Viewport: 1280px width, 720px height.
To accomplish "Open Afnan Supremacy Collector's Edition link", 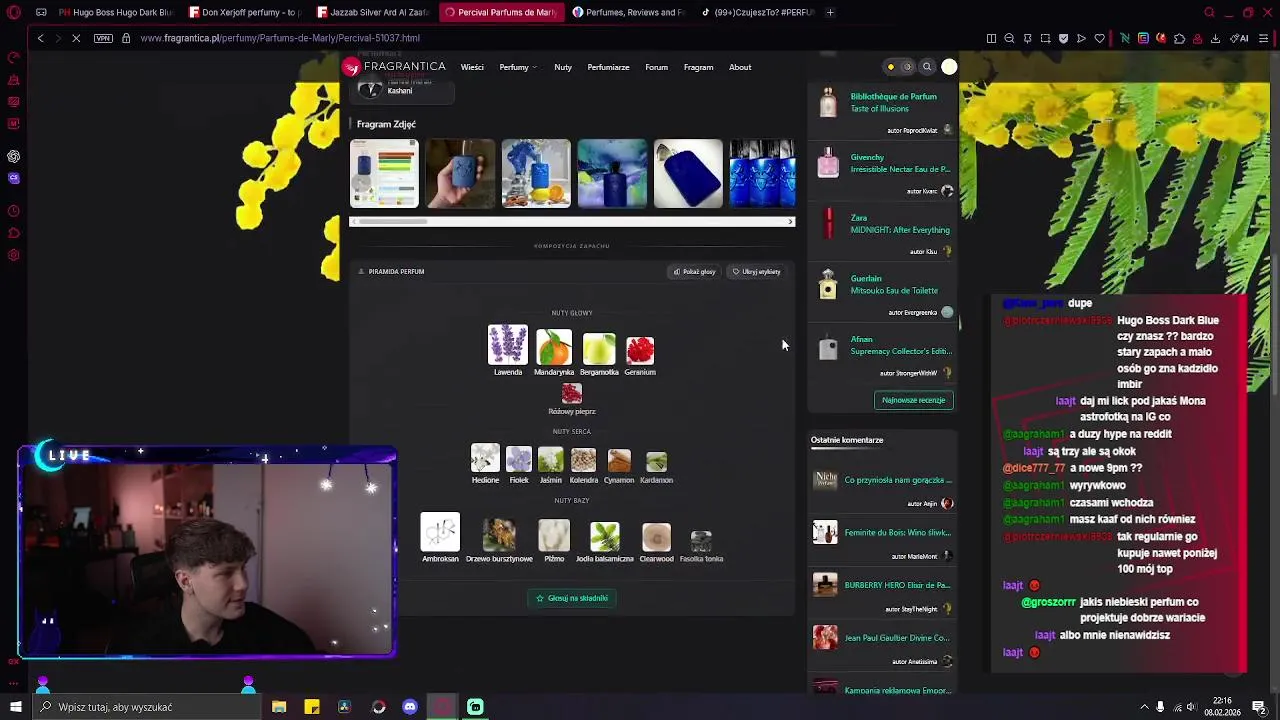I will tap(900, 346).
